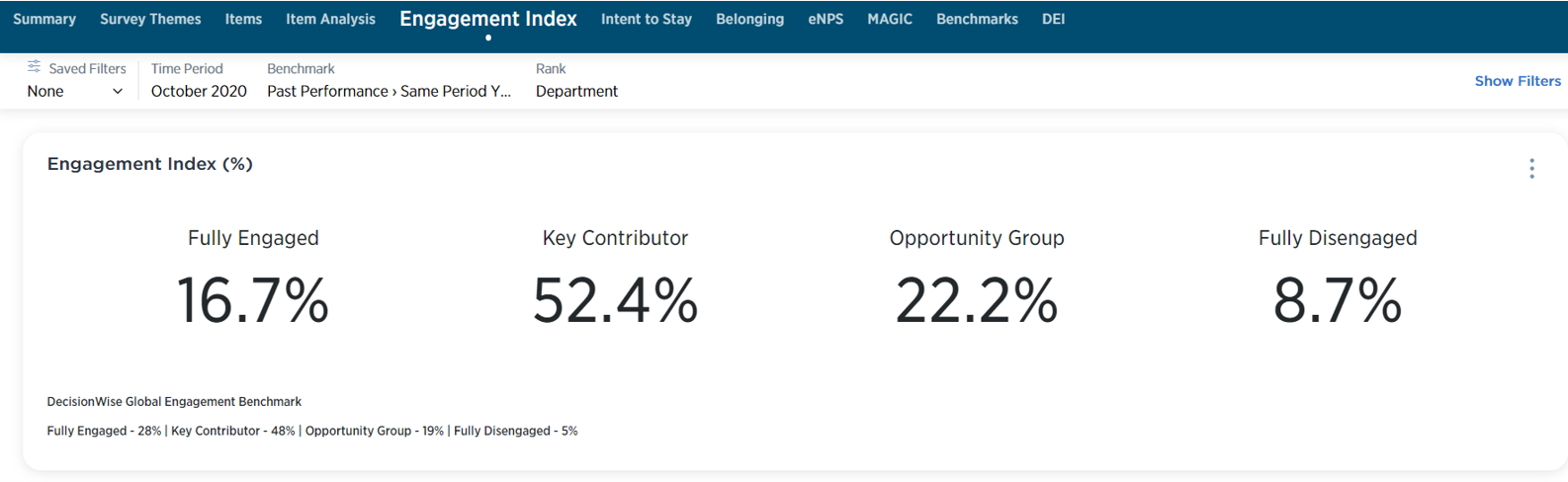Open the Intent to Stay tab
Image resolution: width=1568 pixels, height=482 pixels.
pyautogui.click(x=647, y=20)
